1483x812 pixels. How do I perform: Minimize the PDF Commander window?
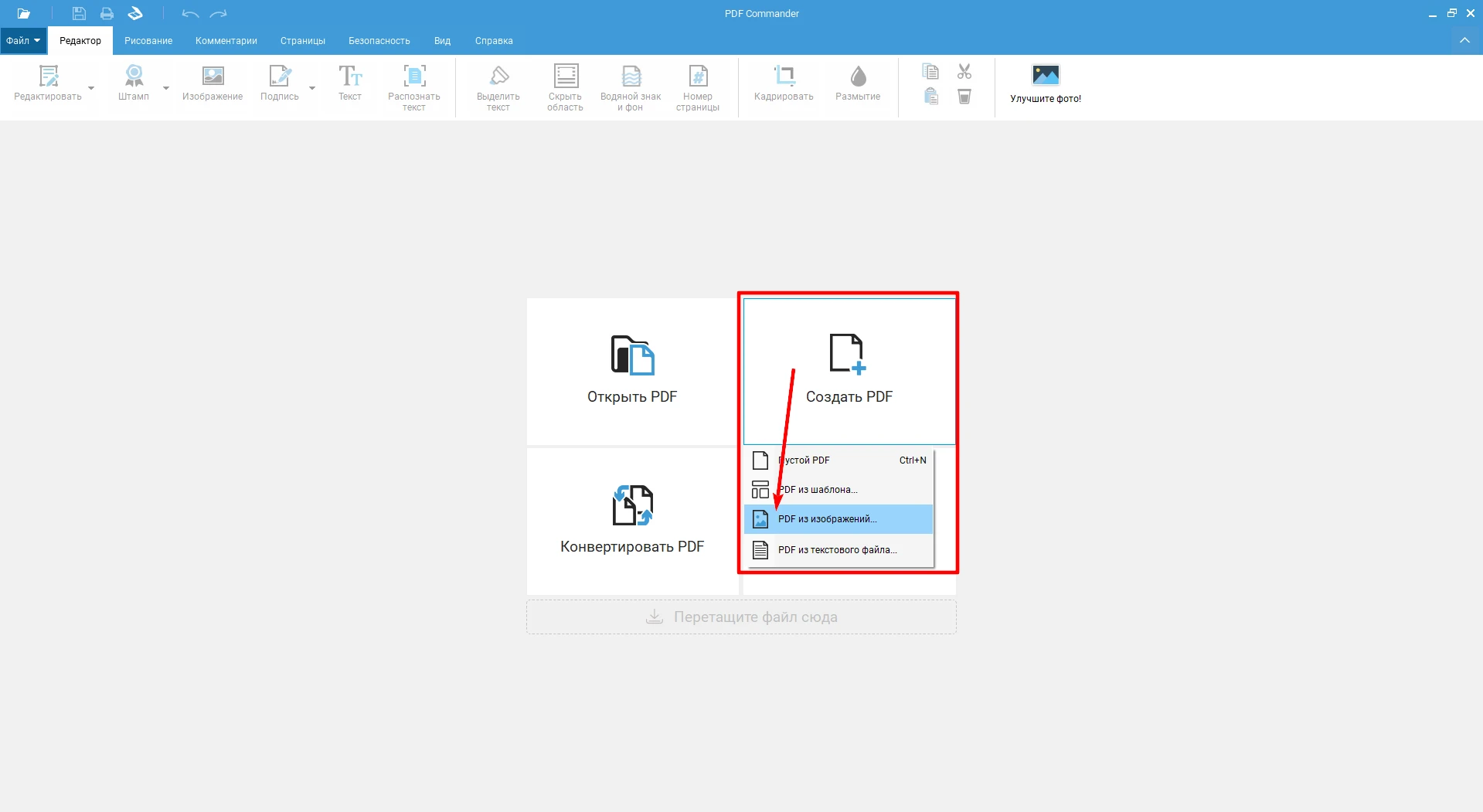tap(1432, 13)
